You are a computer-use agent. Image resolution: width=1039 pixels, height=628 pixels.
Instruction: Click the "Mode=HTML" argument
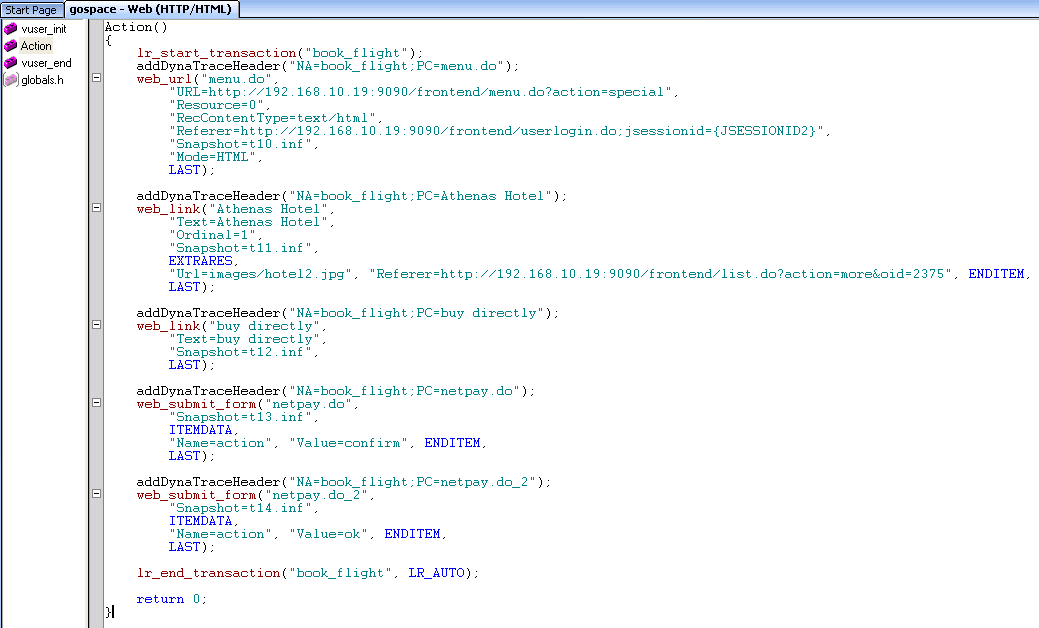click(212, 157)
